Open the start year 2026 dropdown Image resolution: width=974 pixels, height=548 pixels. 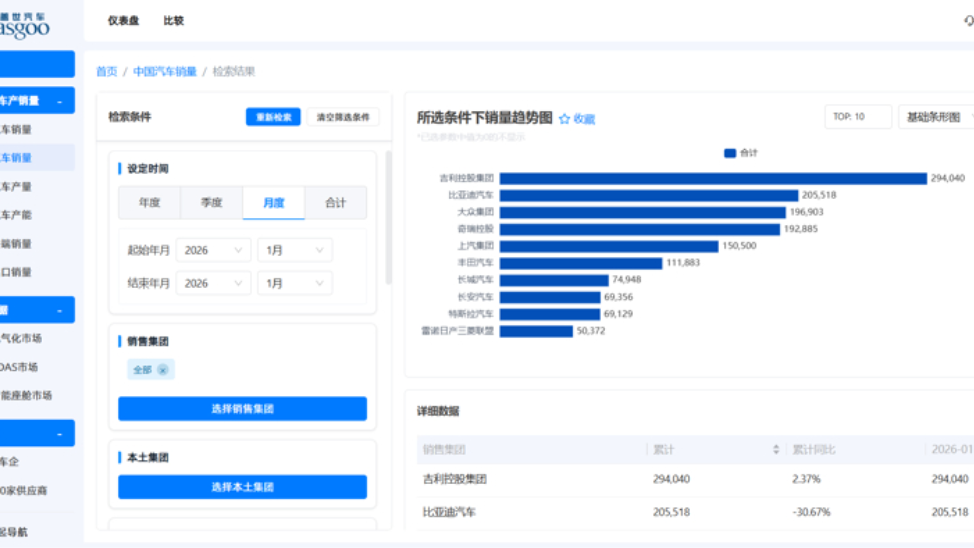pyautogui.click(x=213, y=250)
